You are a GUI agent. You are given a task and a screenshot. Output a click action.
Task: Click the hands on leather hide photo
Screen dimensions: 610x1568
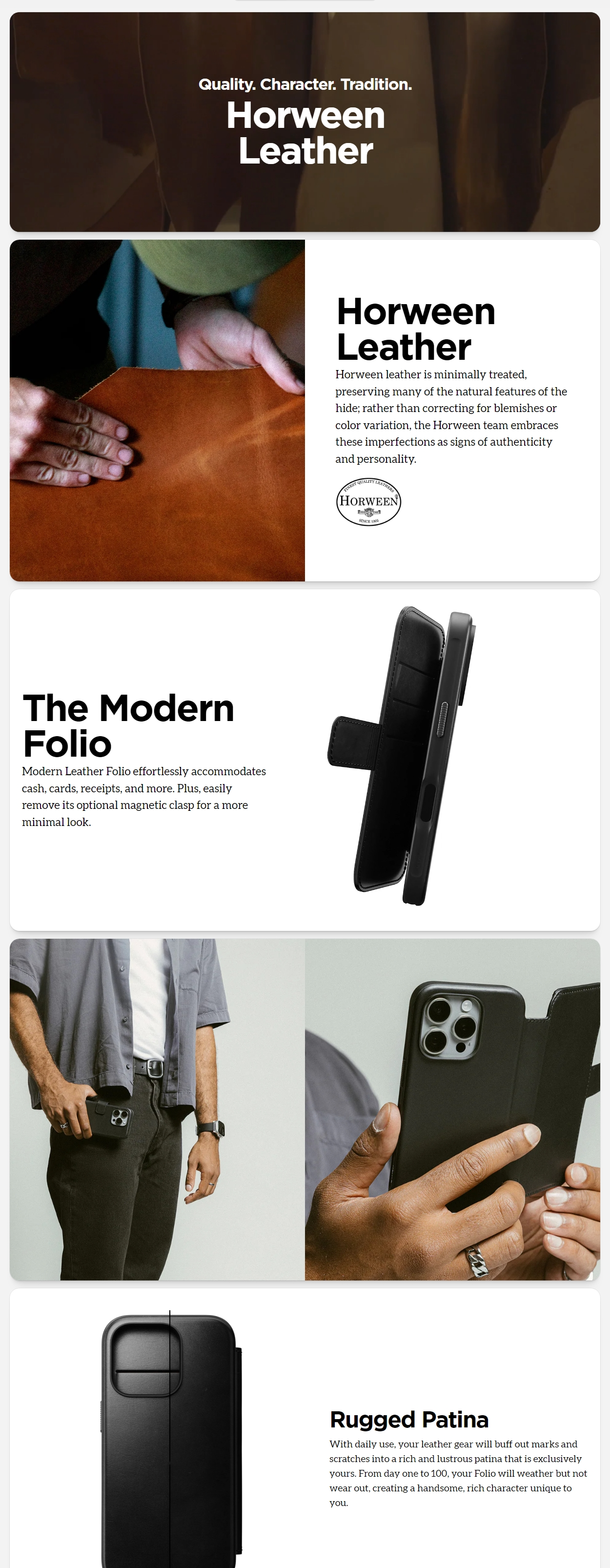pos(157,410)
